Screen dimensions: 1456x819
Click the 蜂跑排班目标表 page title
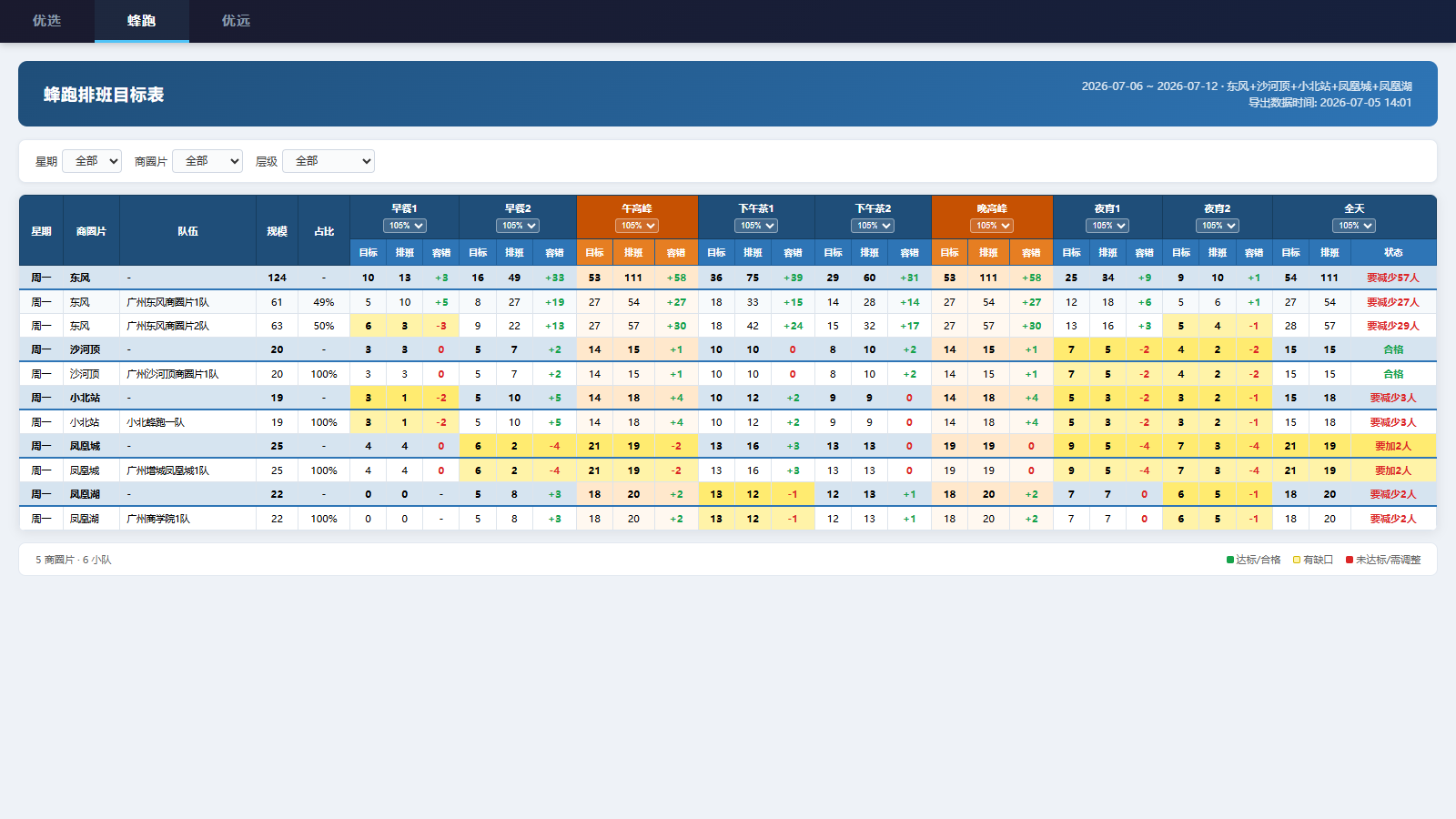tap(104, 95)
